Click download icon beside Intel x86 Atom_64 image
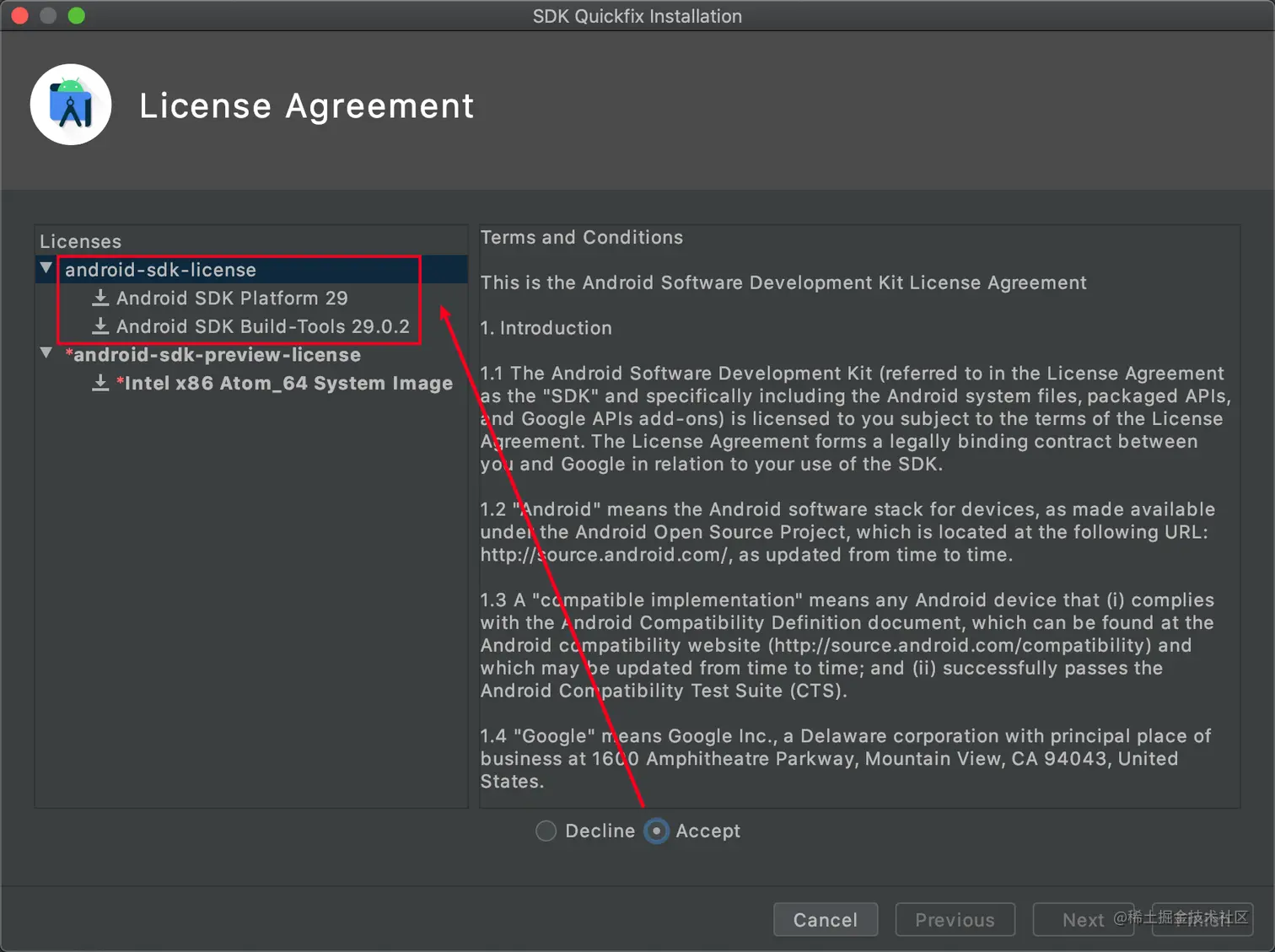The image size is (1275, 952). point(100,383)
